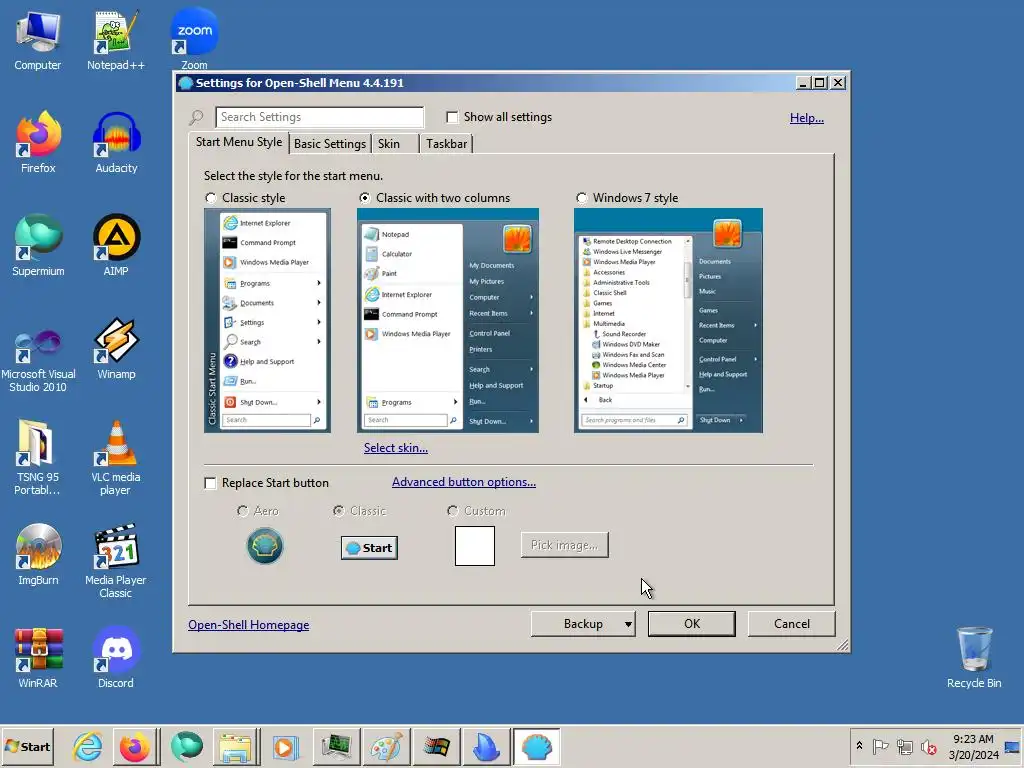Click the Cancel button
The width and height of the screenshot is (1024, 768).
click(792, 624)
